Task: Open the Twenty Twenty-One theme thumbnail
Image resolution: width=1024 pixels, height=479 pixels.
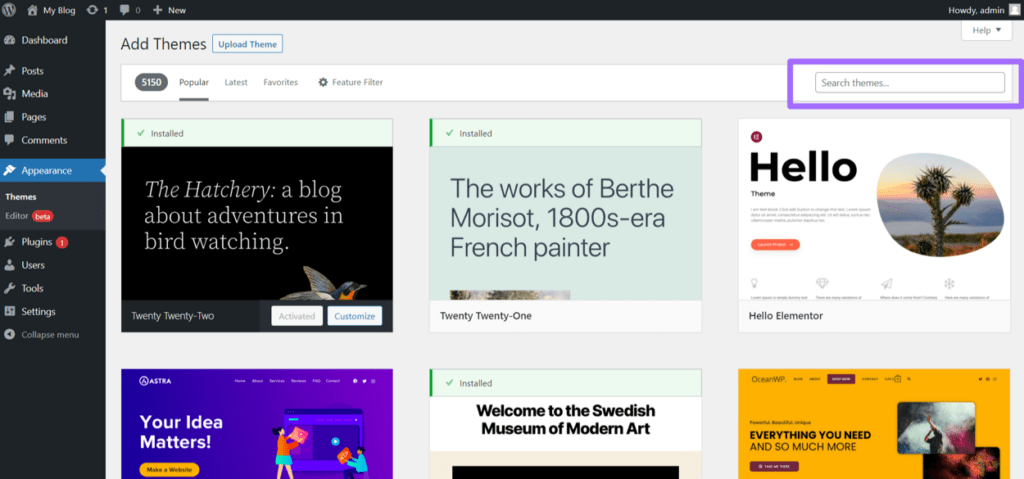Action: click(x=566, y=223)
